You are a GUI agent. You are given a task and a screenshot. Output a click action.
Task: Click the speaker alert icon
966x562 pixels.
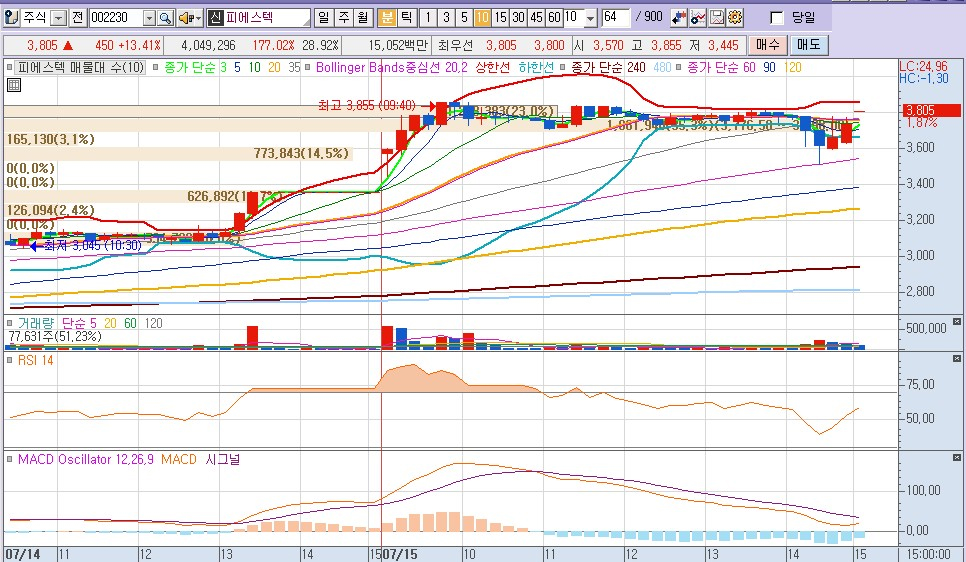[x=186, y=18]
